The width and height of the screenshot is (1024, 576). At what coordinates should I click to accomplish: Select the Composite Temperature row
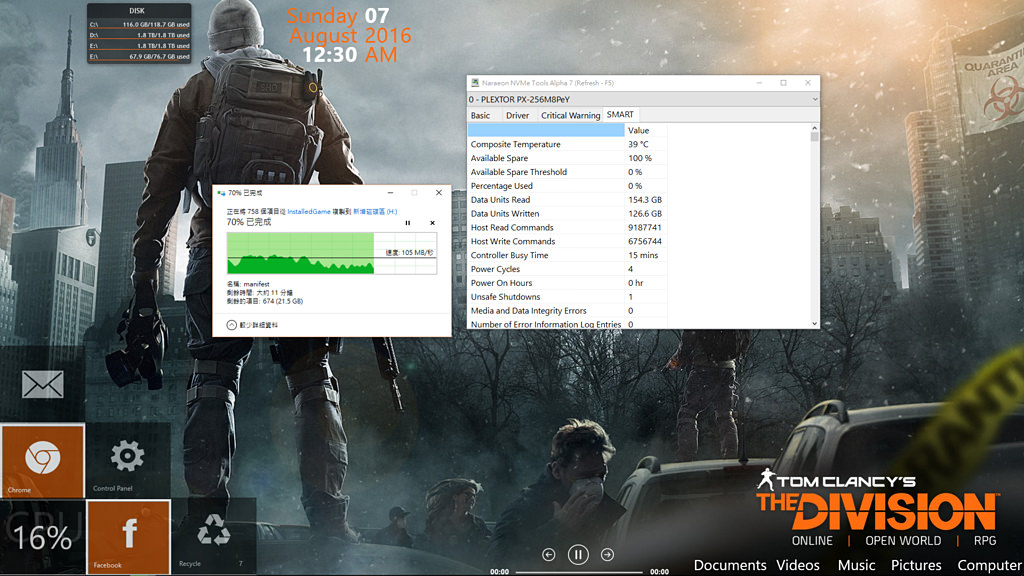[567, 144]
